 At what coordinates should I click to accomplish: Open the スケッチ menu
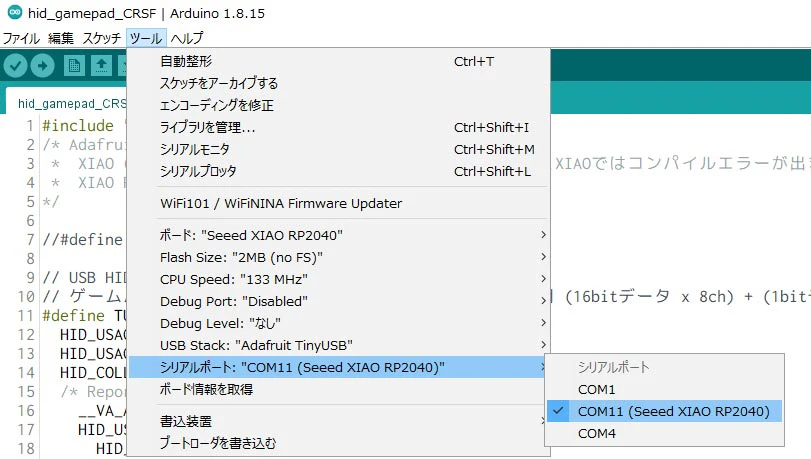click(101, 38)
